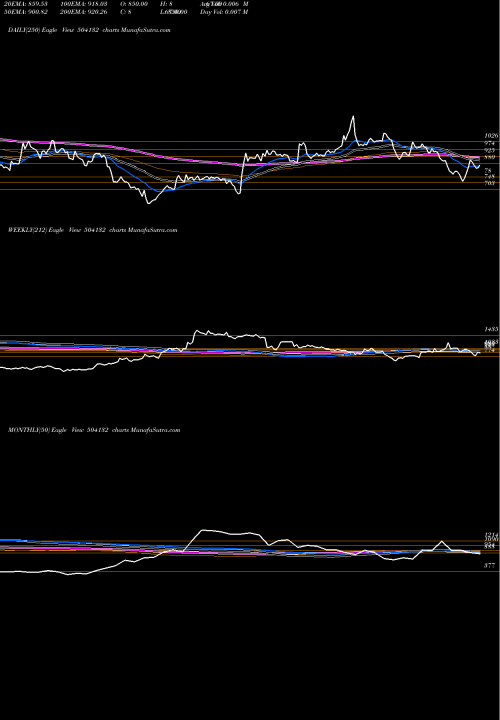Click the 200EMA: 920.26 value
This screenshot has width=500, height=720.
coord(86,12)
